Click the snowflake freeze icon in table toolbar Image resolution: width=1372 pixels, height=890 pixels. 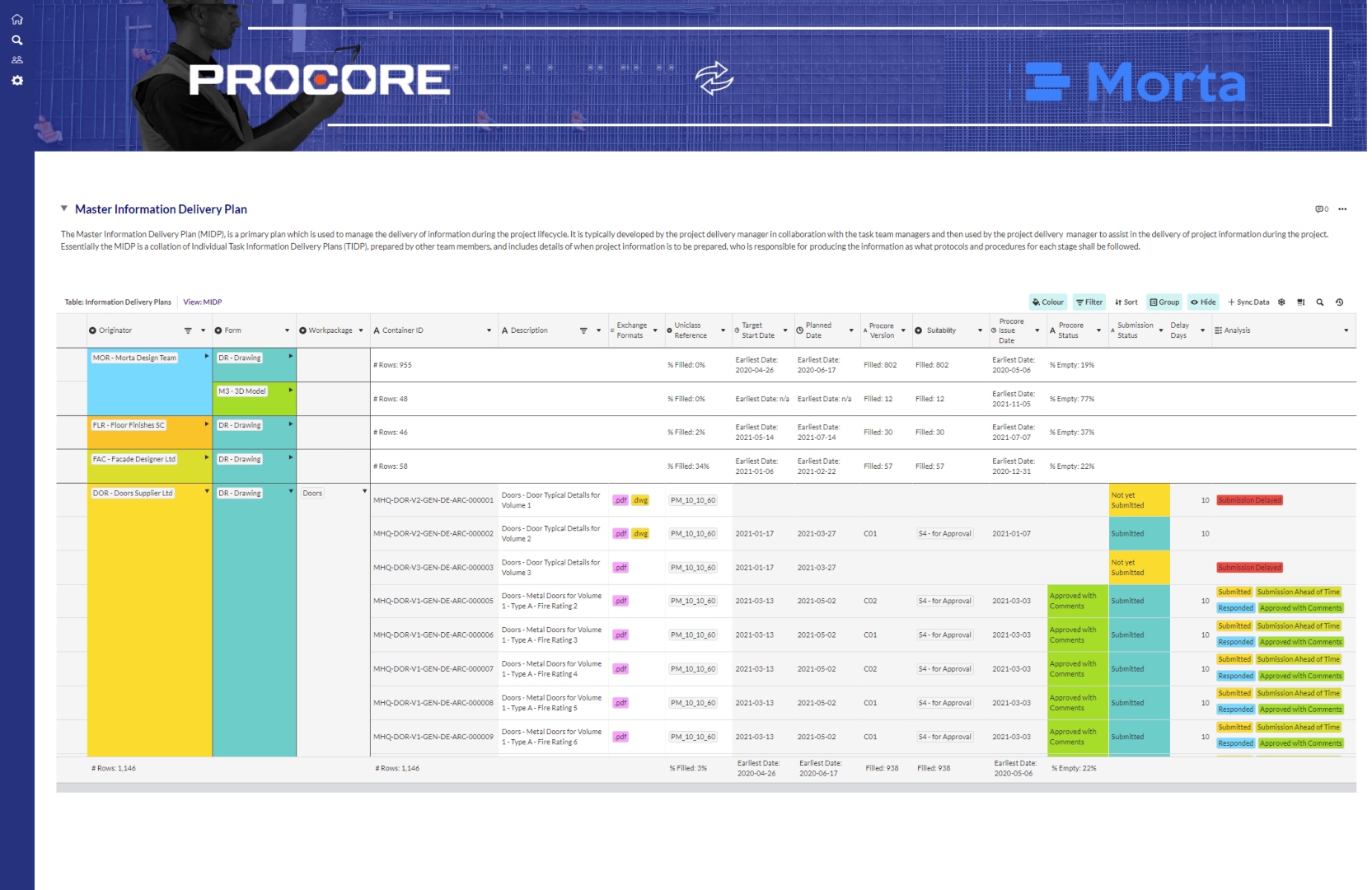point(1281,302)
